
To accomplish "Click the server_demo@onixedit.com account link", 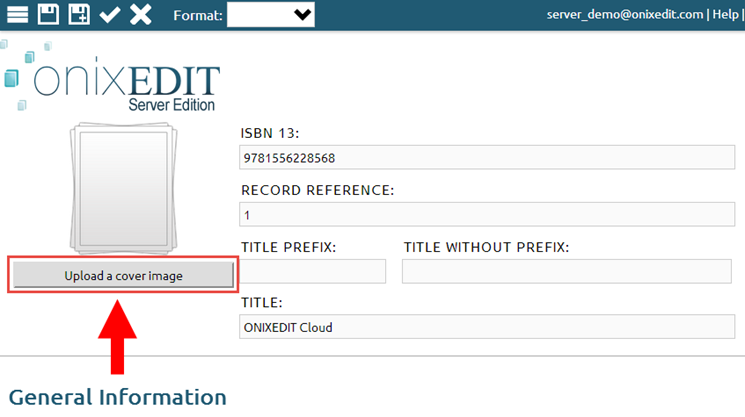I will point(625,14).
